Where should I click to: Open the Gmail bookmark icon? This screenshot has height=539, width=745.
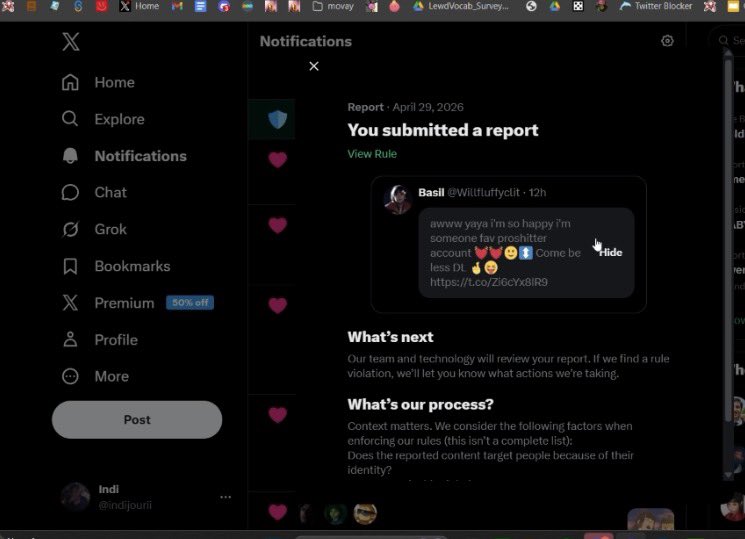[x=177, y=6]
